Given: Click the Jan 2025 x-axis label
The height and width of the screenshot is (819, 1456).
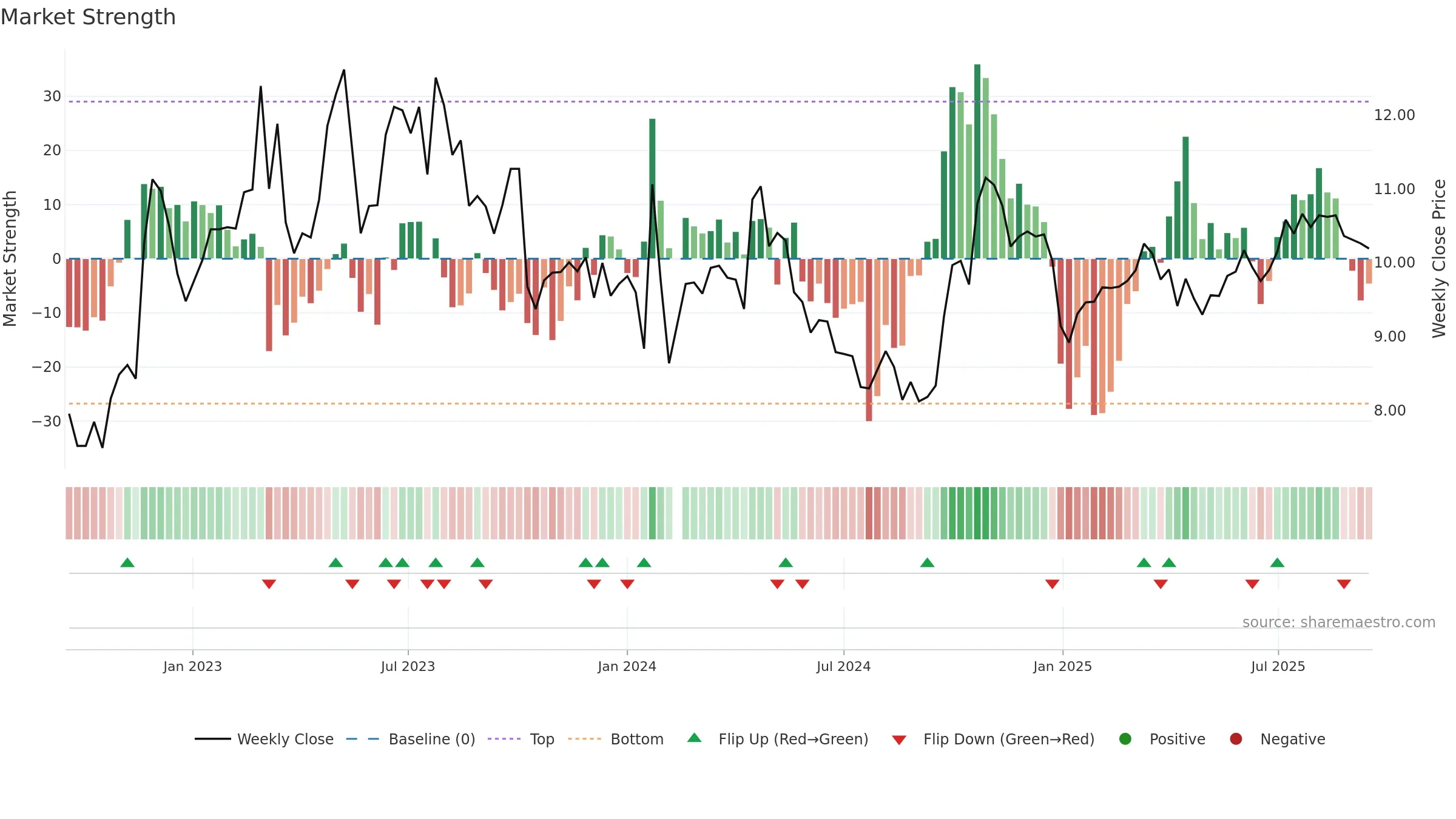Looking at the screenshot, I should tap(1062, 666).
